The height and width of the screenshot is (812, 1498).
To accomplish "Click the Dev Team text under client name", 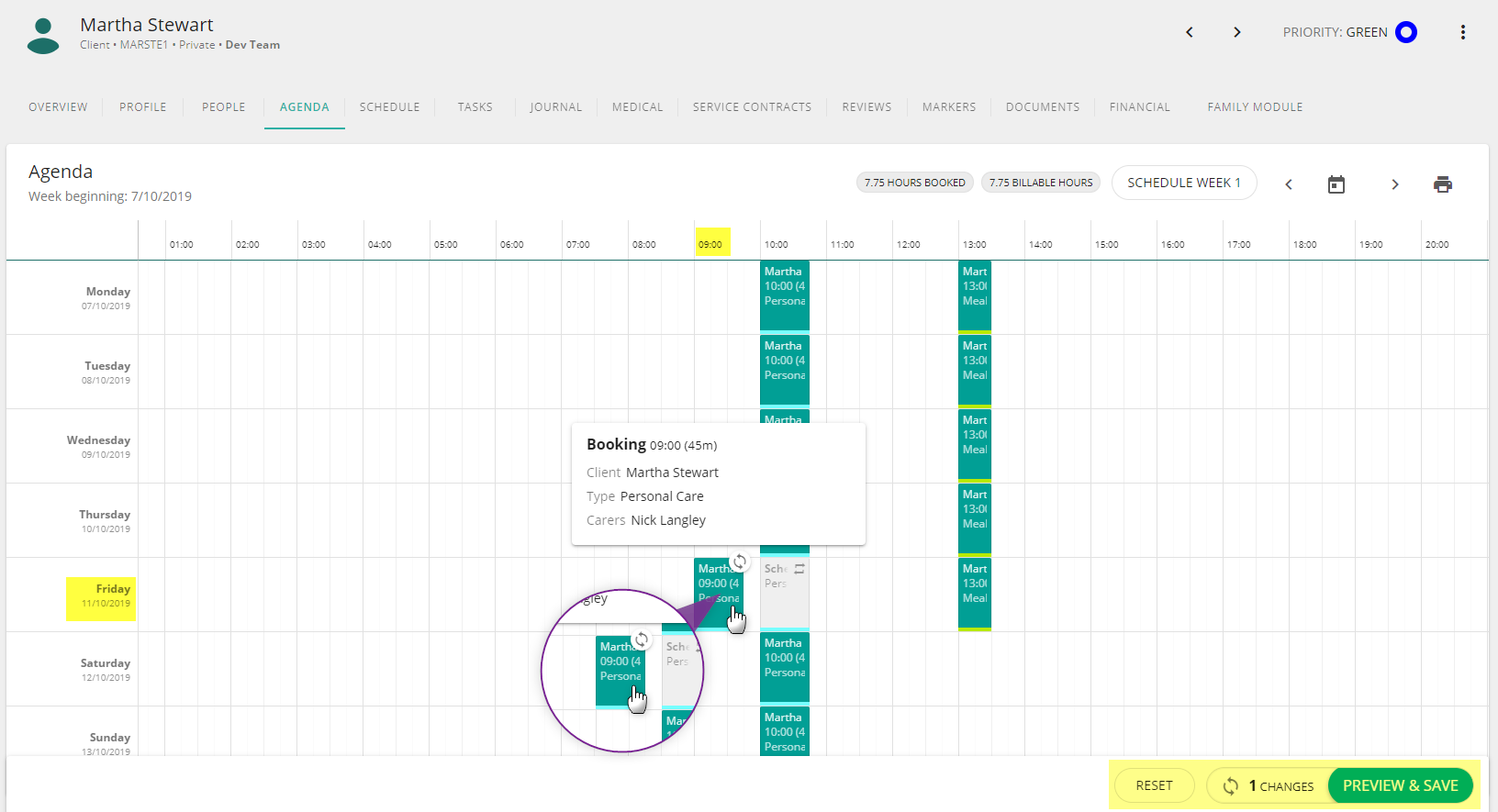I will (252, 45).
